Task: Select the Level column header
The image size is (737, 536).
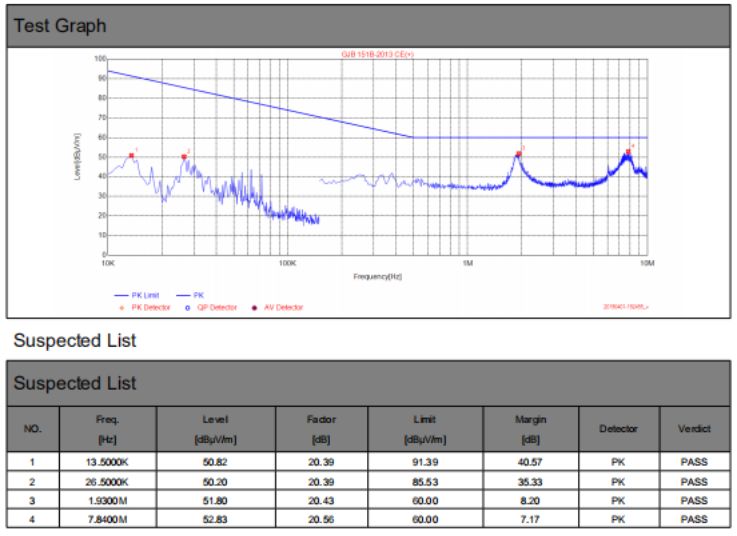Action: (x=215, y=429)
